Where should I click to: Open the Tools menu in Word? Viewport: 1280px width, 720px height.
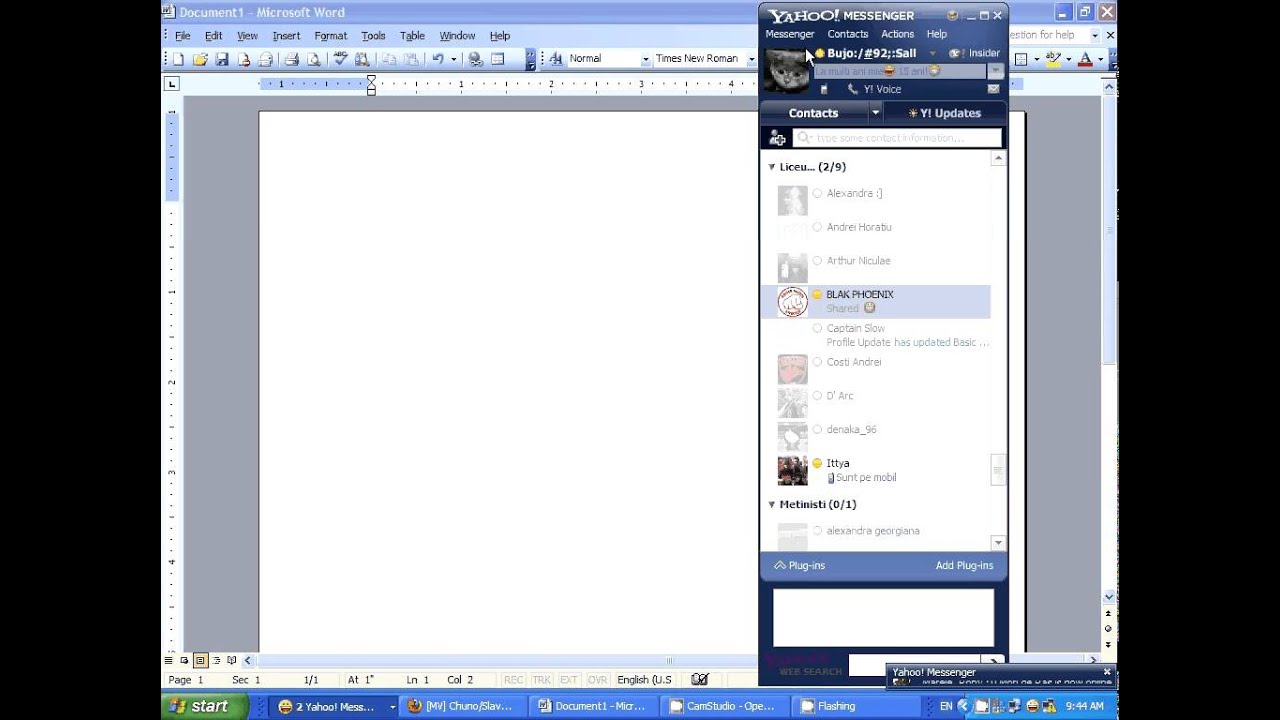pyautogui.click(x=373, y=36)
